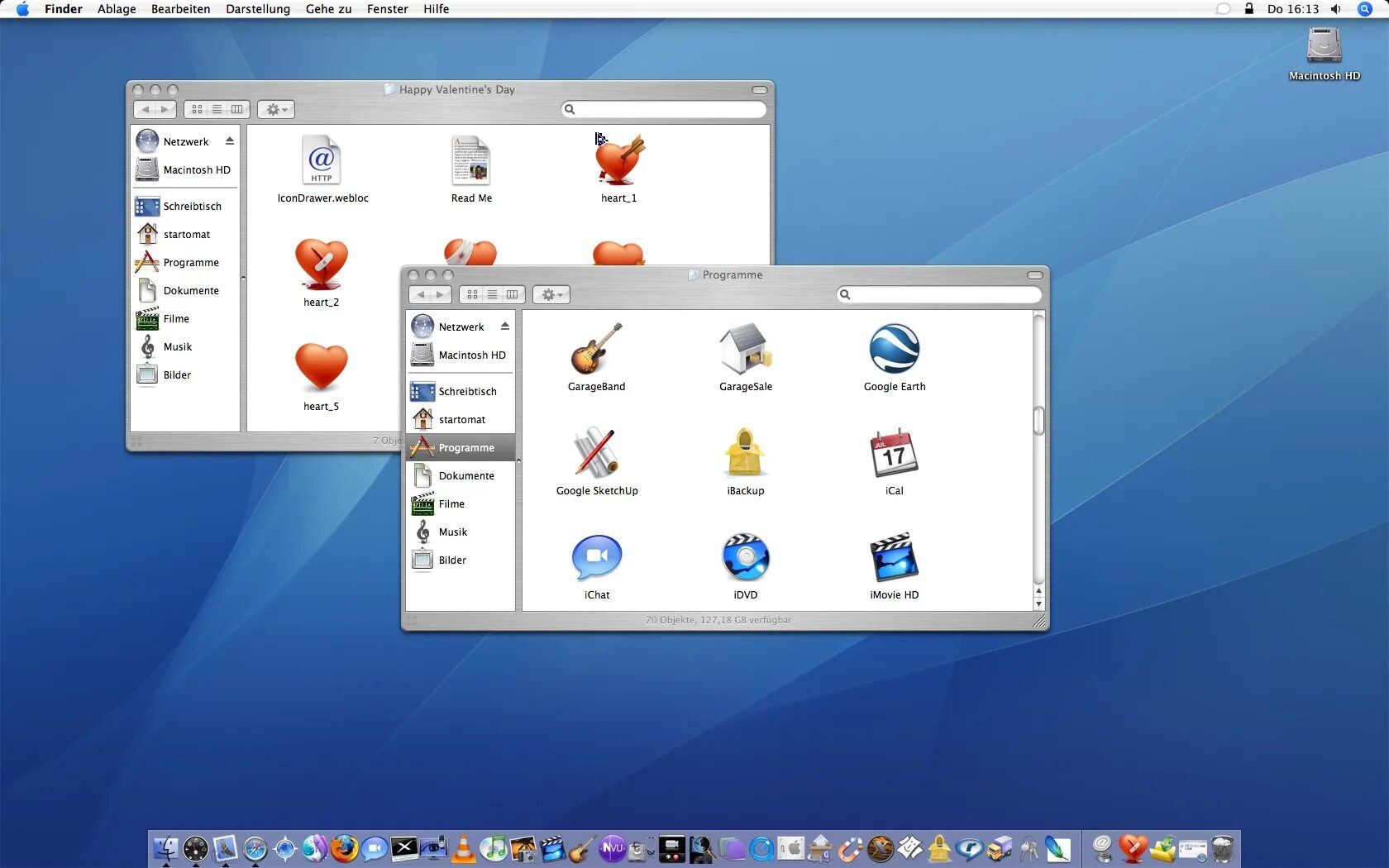
Task: Go forward in Happy Valentine's Day window
Action: (166, 109)
